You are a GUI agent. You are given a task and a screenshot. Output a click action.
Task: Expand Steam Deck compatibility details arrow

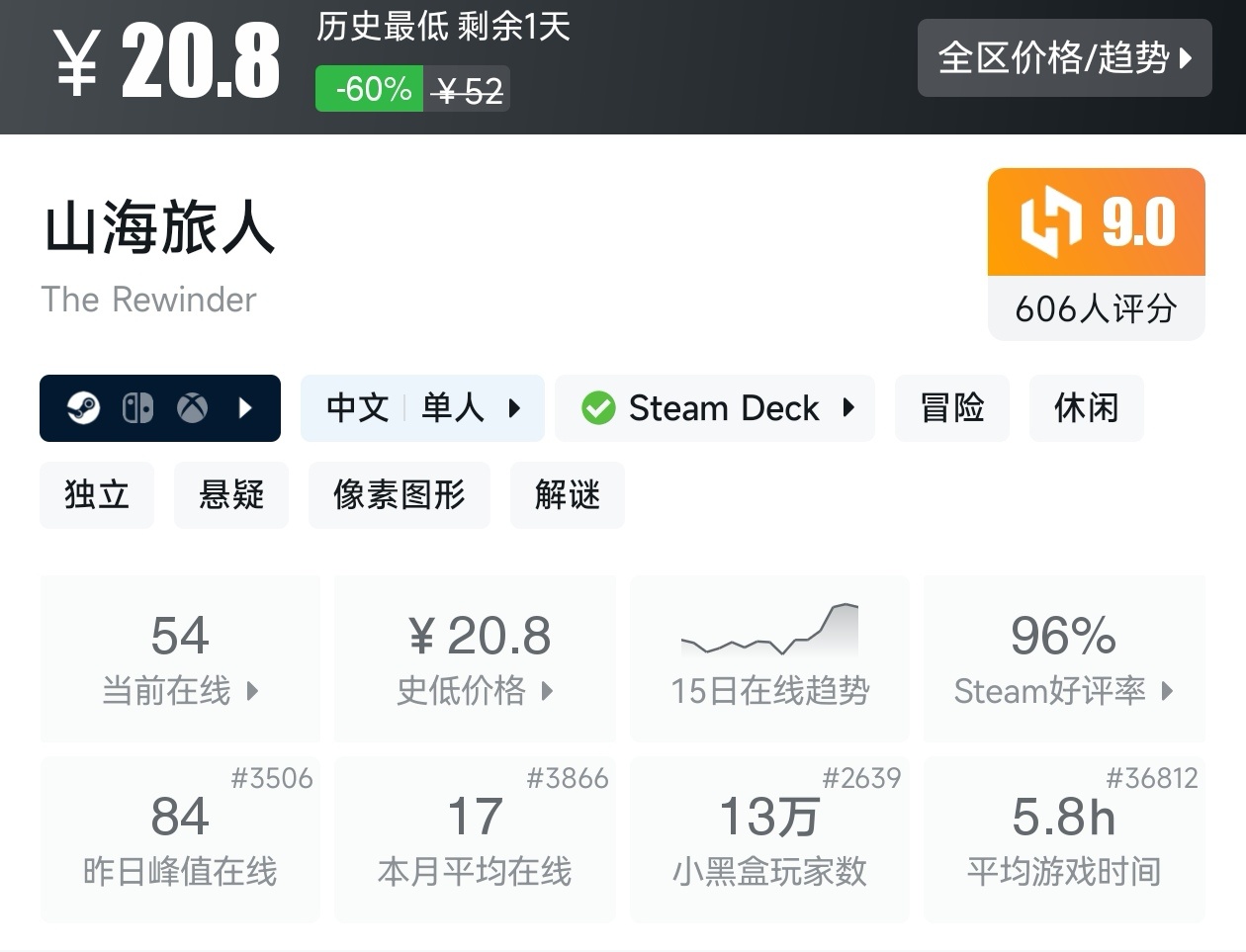click(x=848, y=407)
